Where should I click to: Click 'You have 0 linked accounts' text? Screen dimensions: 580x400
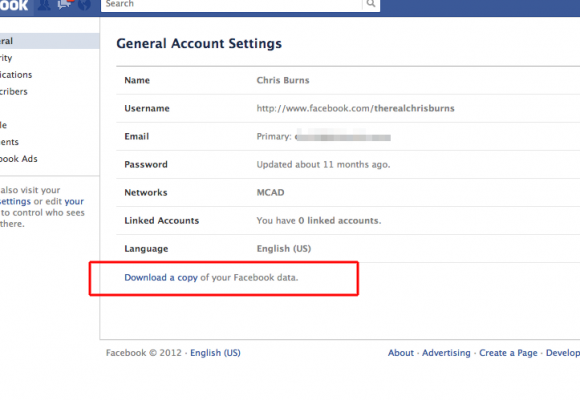[x=319, y=221]
